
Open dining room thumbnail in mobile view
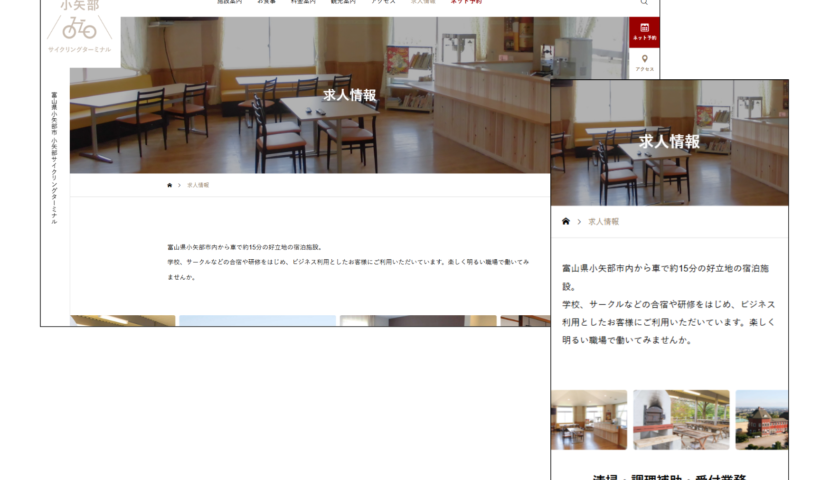pyautogui.click(x=589, y=419)
